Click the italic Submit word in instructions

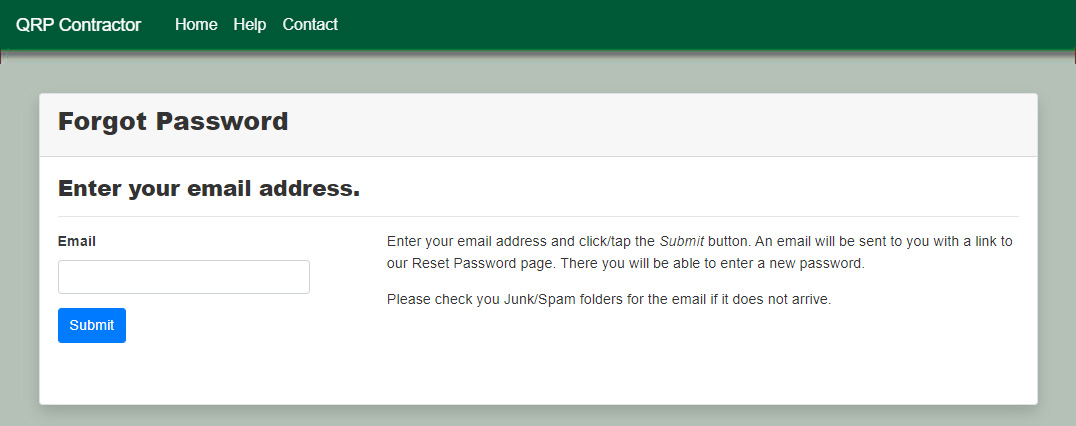681,241
